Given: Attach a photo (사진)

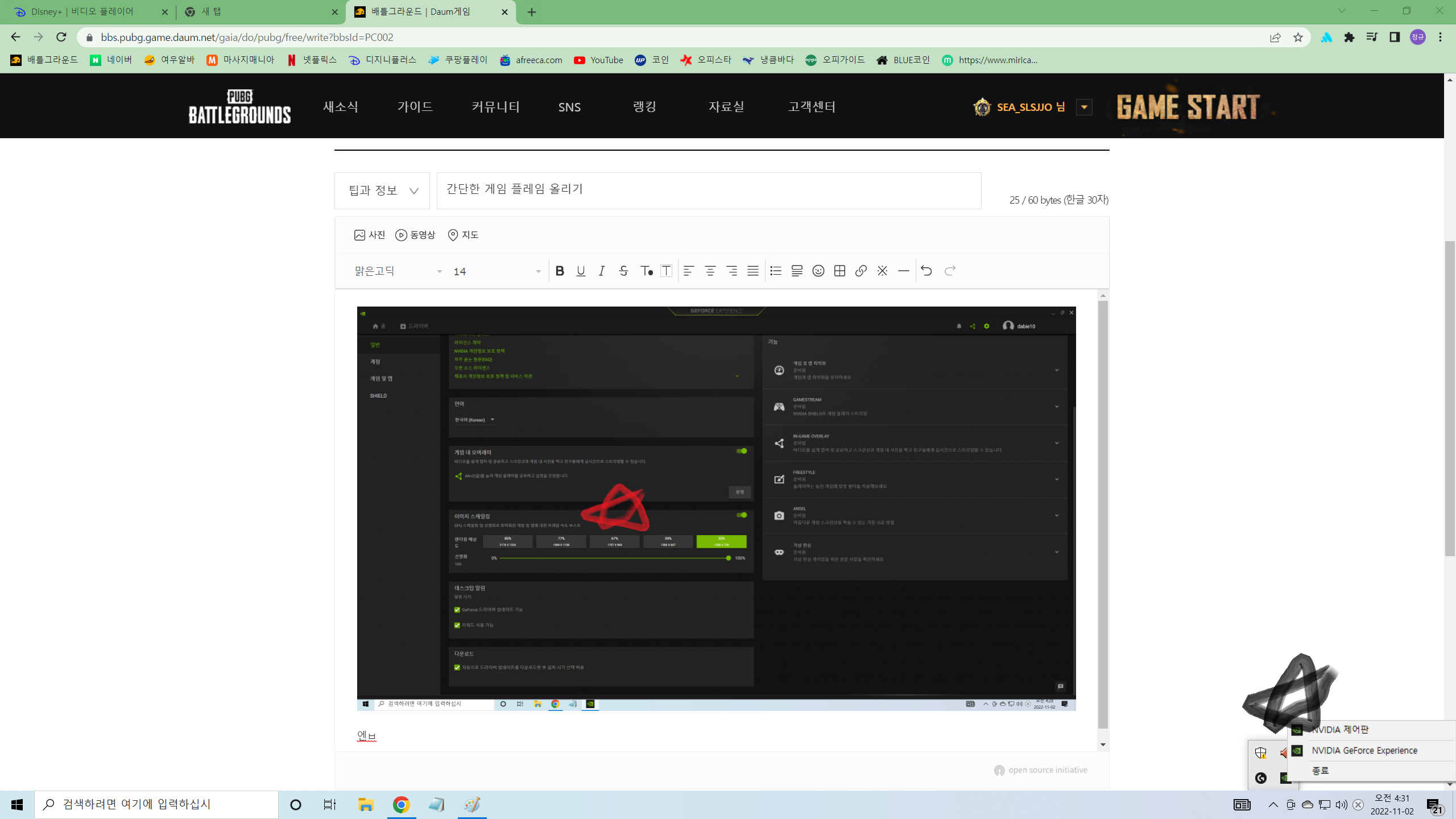Looking at the screenshot, I should [x=370, y=235].
